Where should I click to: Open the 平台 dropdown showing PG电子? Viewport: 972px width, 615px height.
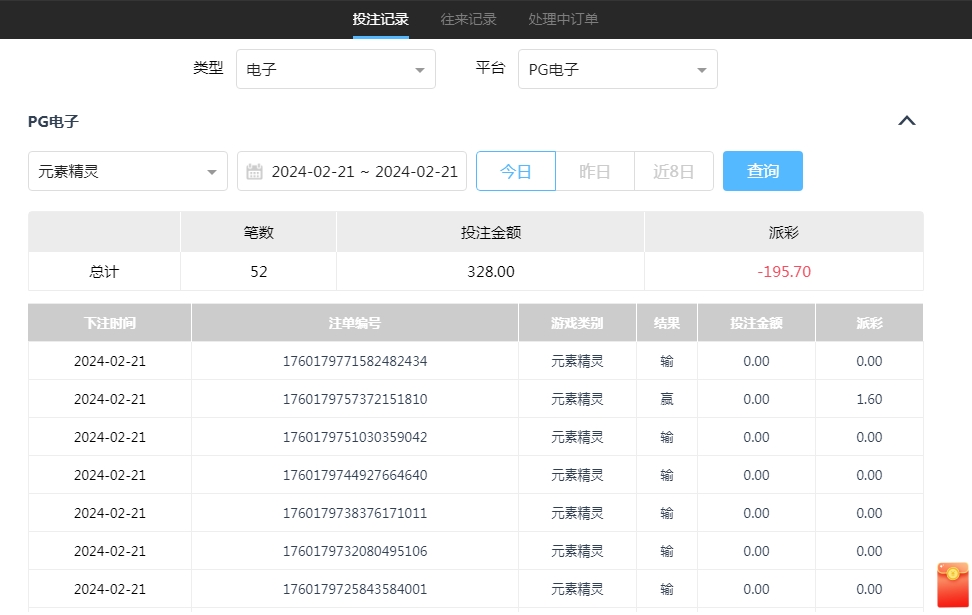pyautogui.click(x=617, y=70)
